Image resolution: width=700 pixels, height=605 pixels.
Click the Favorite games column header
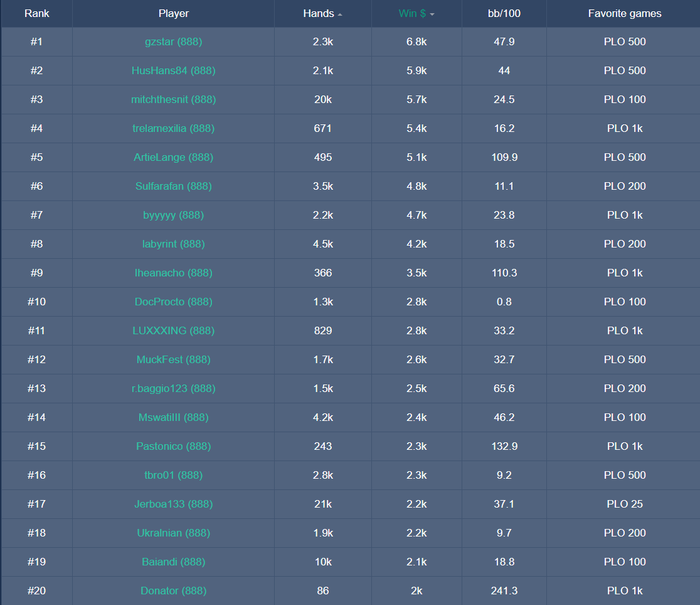tap(625, 14)
